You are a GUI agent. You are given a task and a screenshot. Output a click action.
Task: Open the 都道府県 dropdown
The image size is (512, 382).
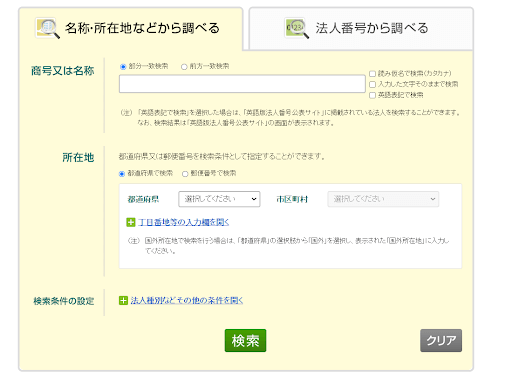point(219,199)
